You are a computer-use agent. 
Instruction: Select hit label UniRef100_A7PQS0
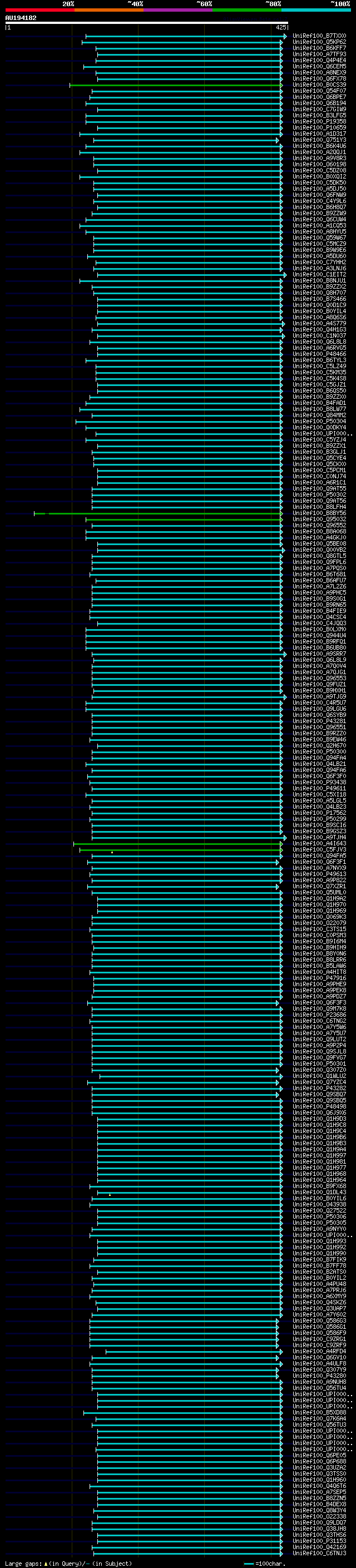(319, 568)
